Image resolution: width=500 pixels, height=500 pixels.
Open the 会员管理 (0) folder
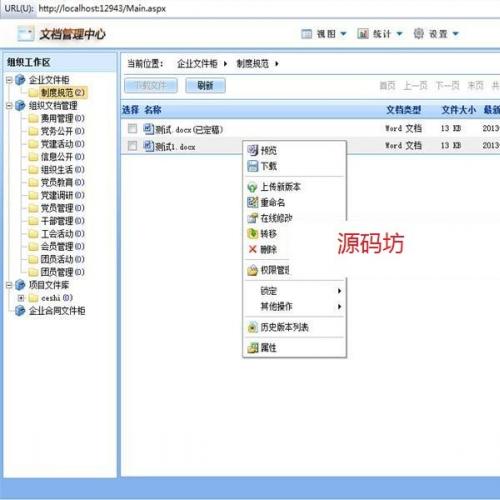62,246
